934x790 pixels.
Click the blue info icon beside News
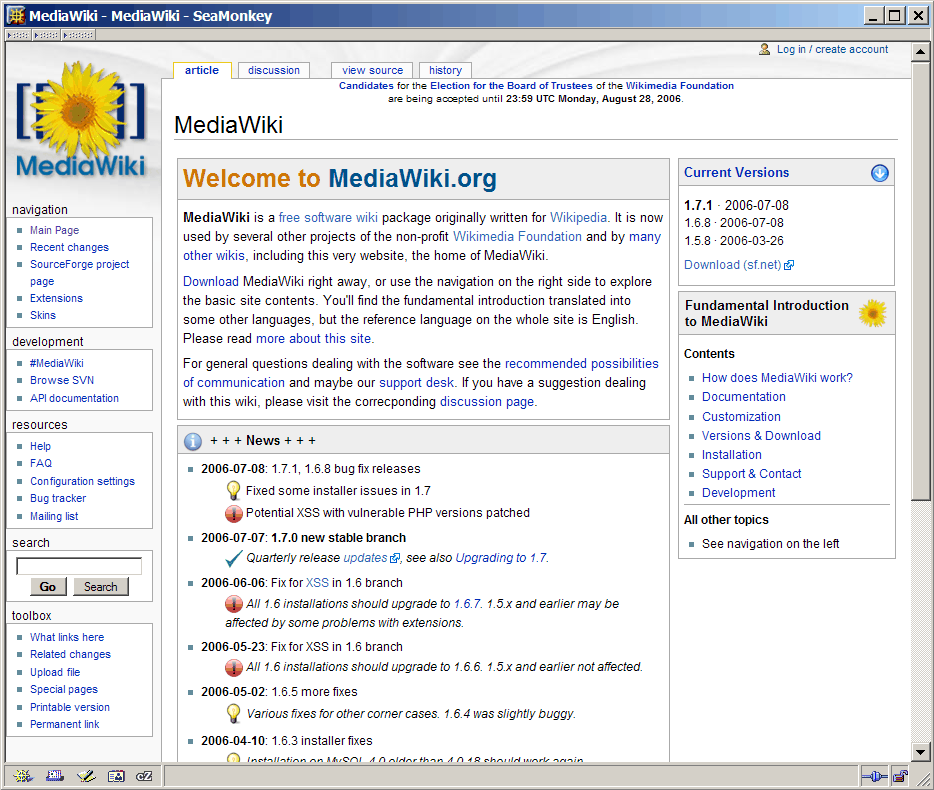tap(192, 441)
